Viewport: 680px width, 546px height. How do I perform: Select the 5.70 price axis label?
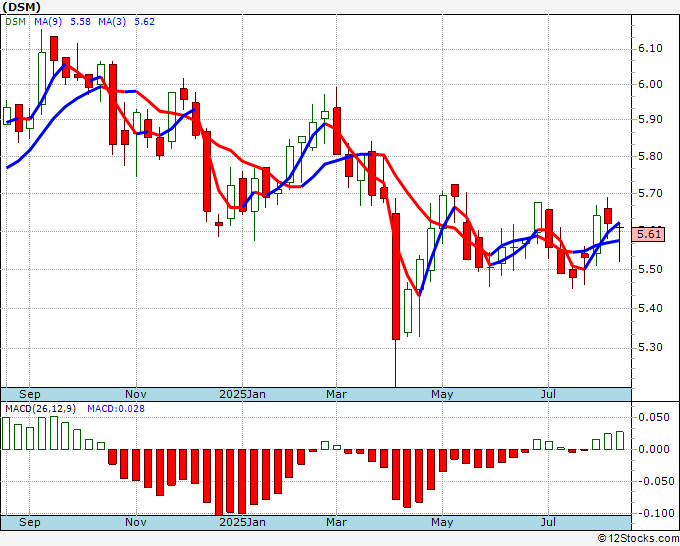(x=651, y=193)
